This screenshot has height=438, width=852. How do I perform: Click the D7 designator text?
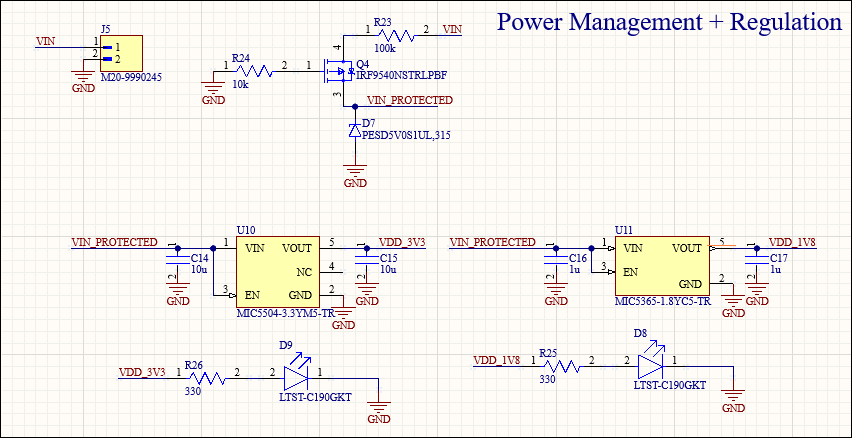pos(368,125)
